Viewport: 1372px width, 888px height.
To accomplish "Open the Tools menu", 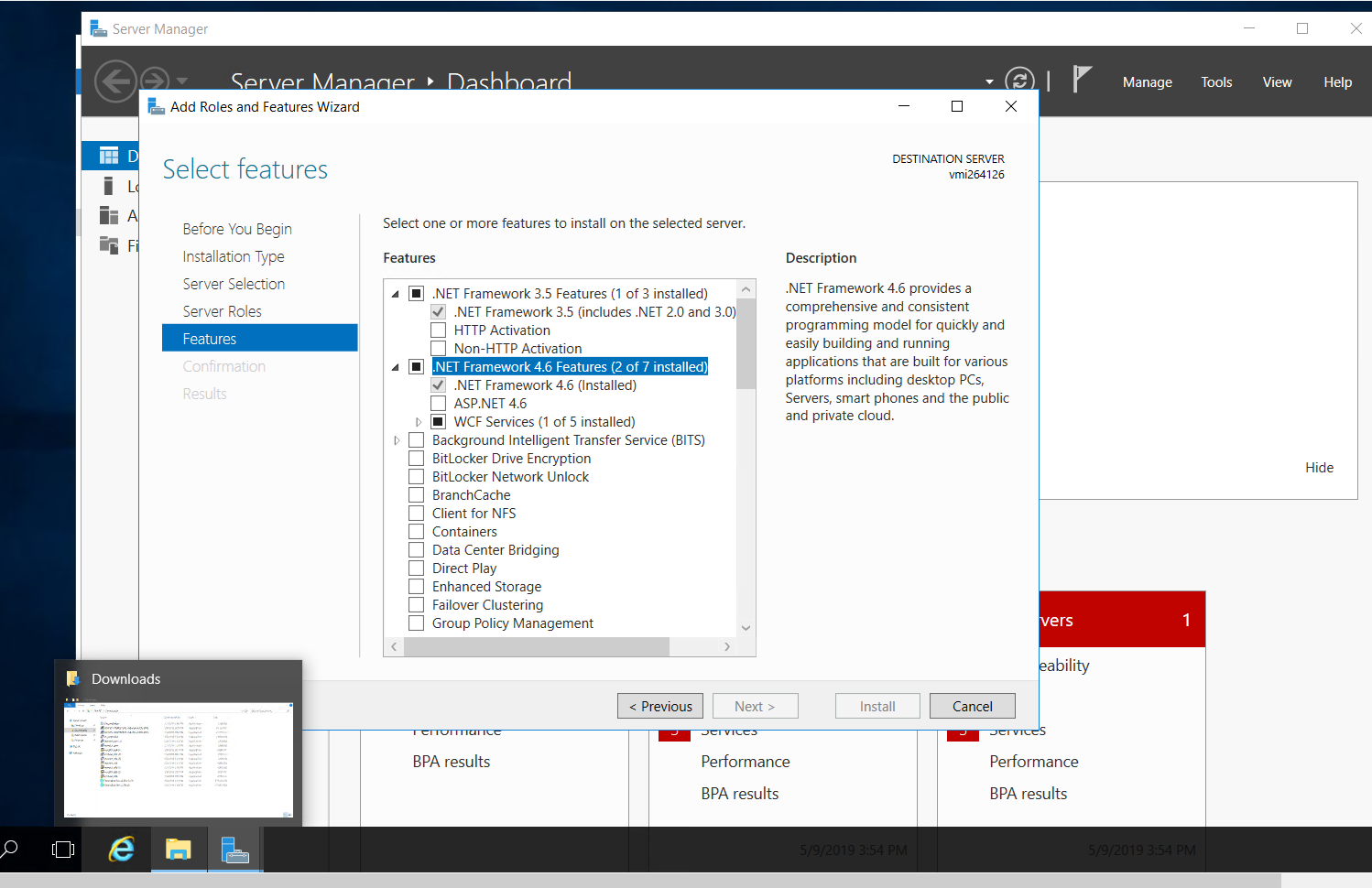I will pos(1216,82).
